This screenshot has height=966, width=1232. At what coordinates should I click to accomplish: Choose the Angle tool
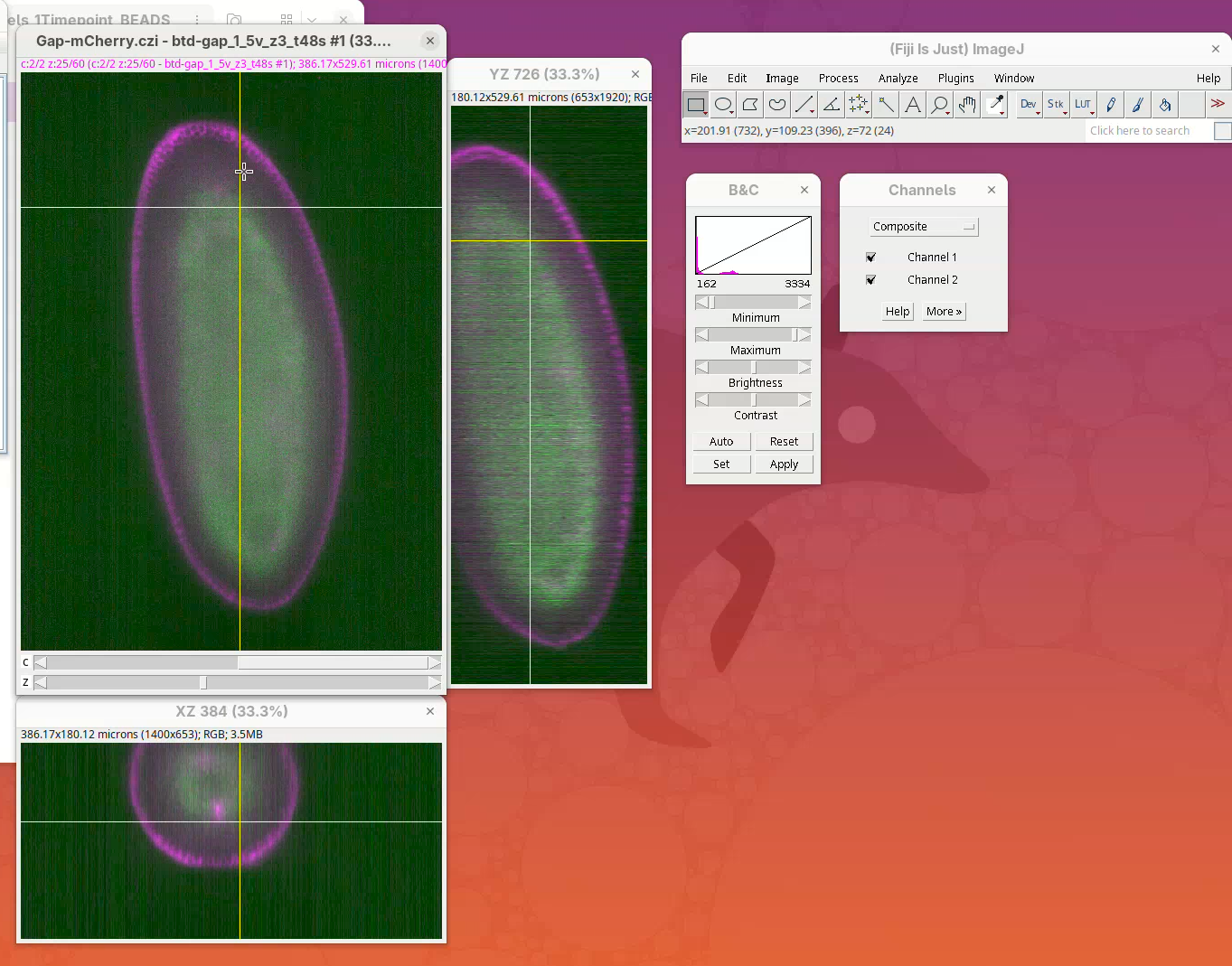click(832, 105)
